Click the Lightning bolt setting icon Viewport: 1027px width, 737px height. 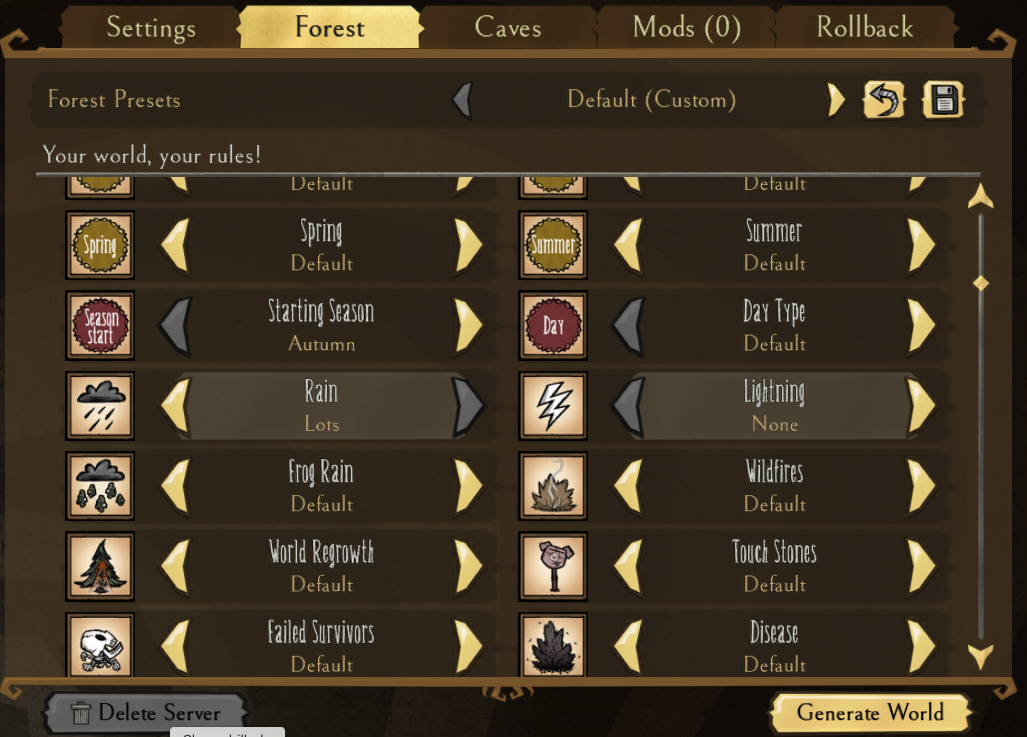coord(553,406)
